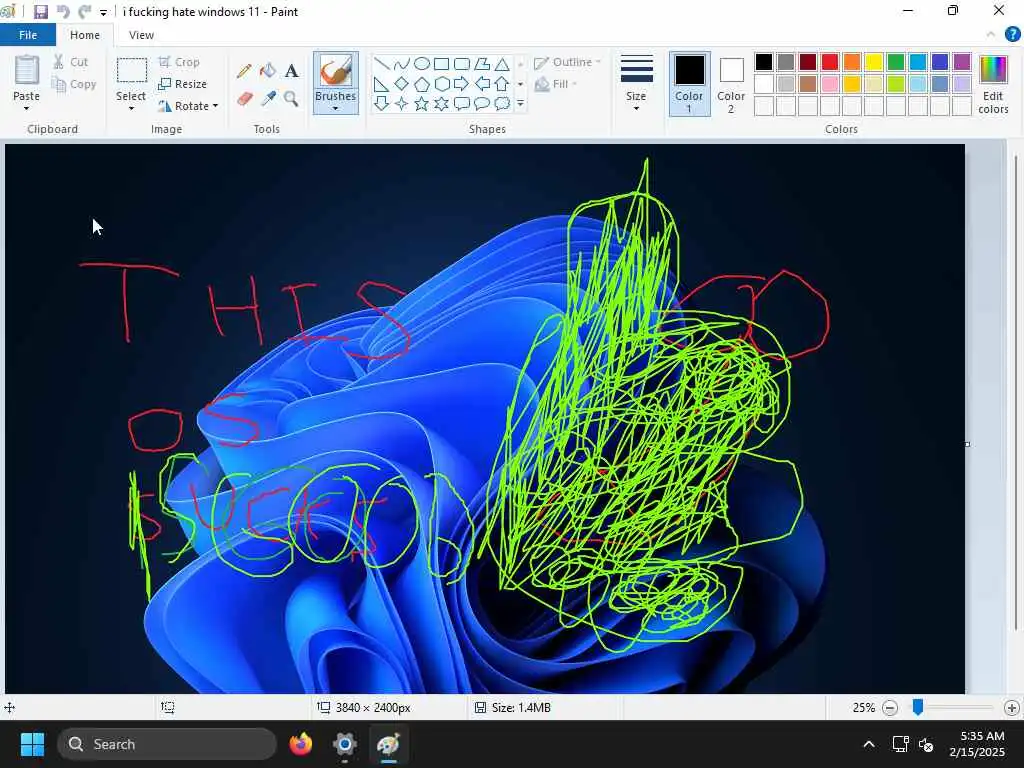
Task: Click the Paint icon on taskbar
Action: click(x=389, y=744)
